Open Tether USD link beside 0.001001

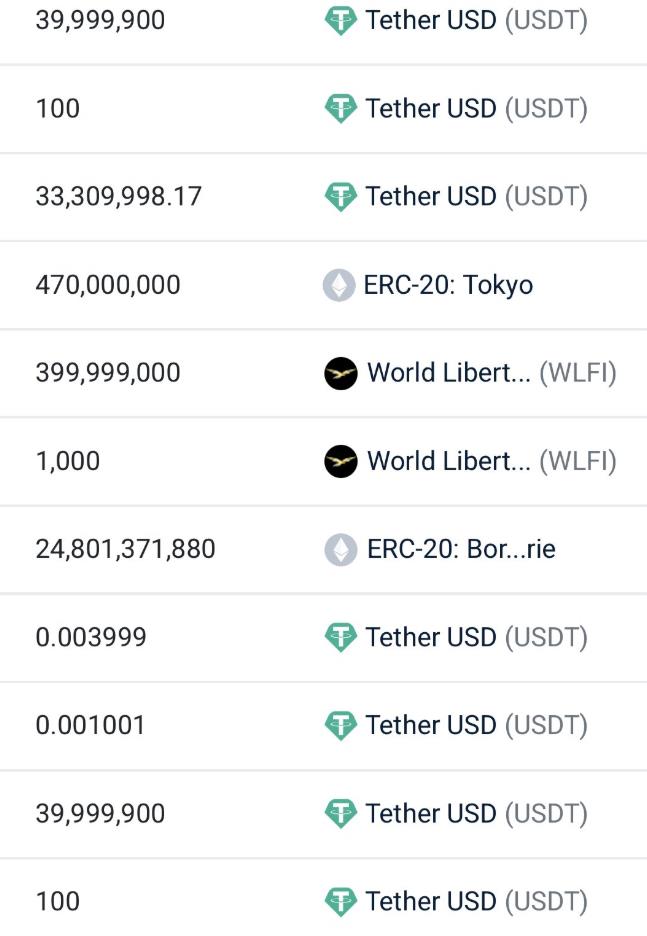point(476,725)
